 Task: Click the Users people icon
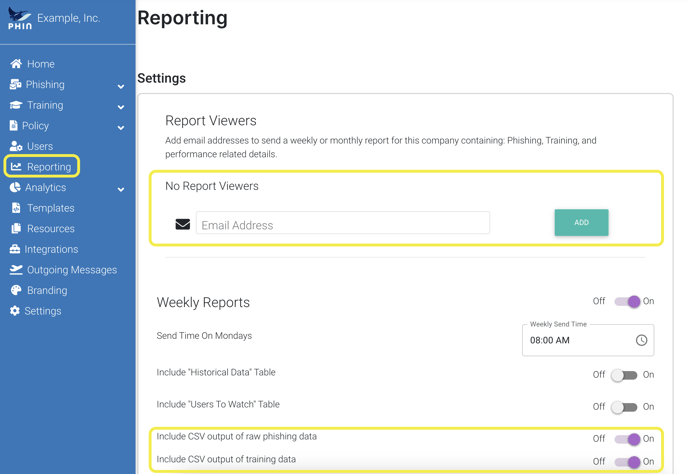[16, 146]
